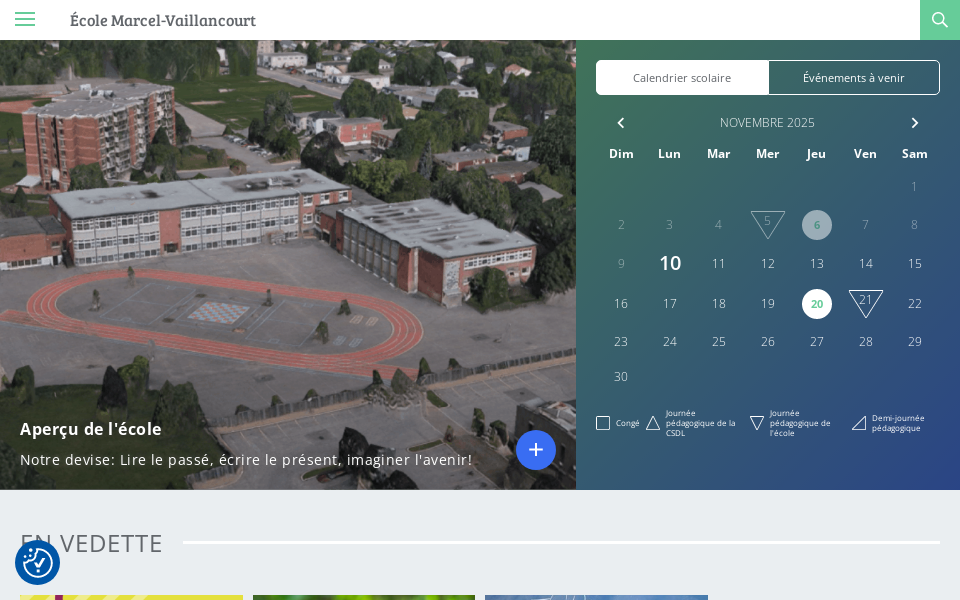Click the half pedagogical day legend icon
This screenshot has height=600, width=960.
pyautogui.click(x=859, y=423)
